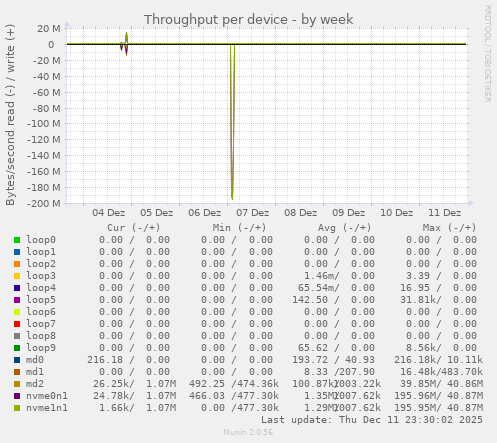497x443 pixels.
Task: Click md2 min read value '492.25'
Action: point(207,384)
